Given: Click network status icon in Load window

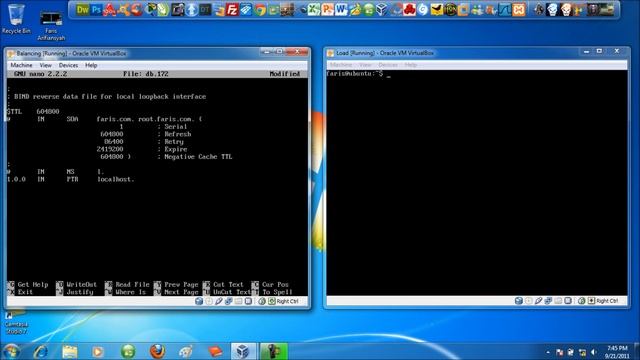Looking at the screenshot, I should (x=548, y=301).
